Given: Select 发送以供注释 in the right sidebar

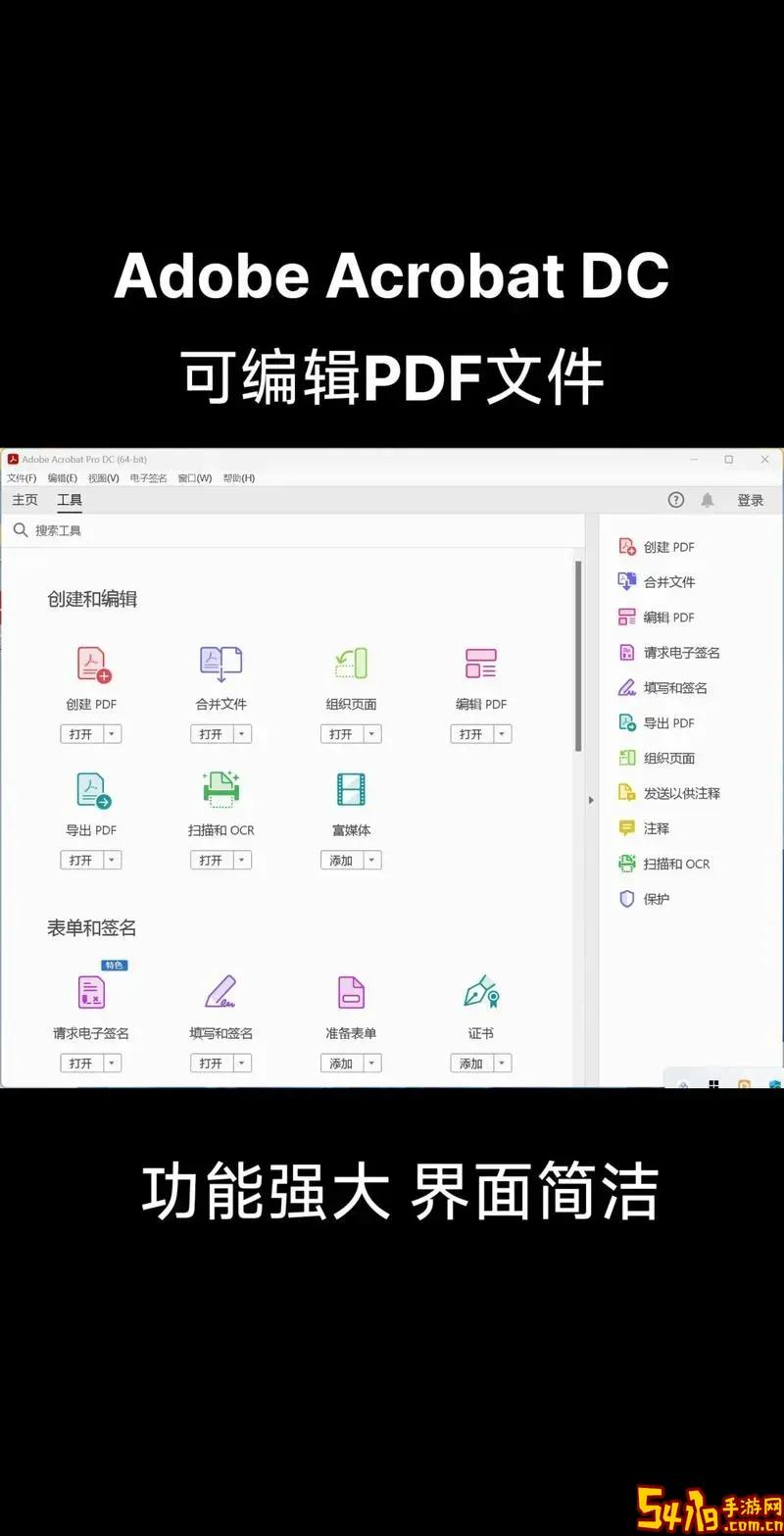Looking at the screenshot, I should click(x=669, y=793).
